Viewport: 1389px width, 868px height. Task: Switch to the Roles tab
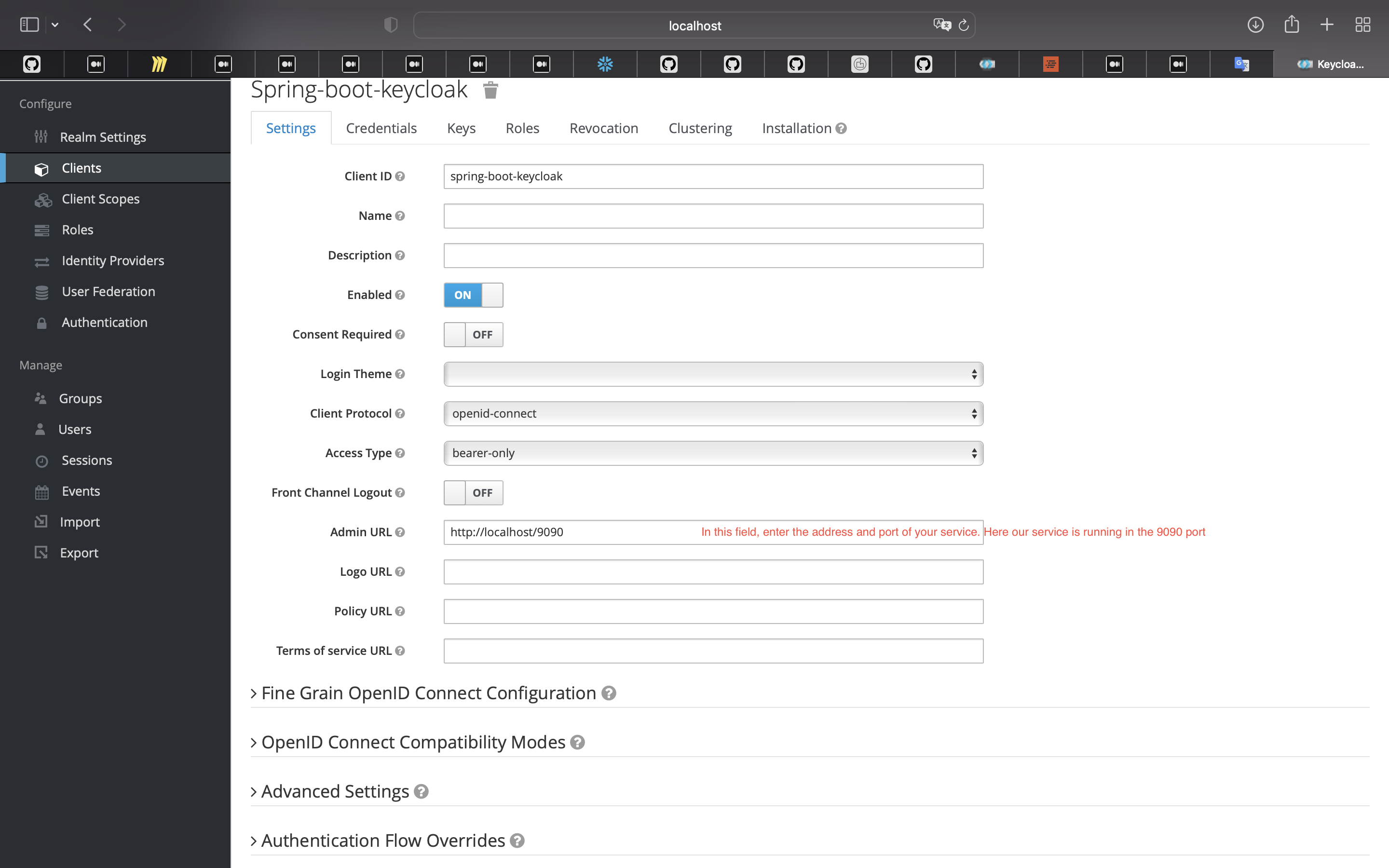[522, 128]
